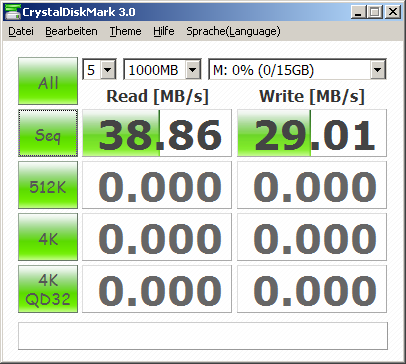Click the CrystalDiskMark title bar icon
The image size is (406, 364).
pos(12,12)
